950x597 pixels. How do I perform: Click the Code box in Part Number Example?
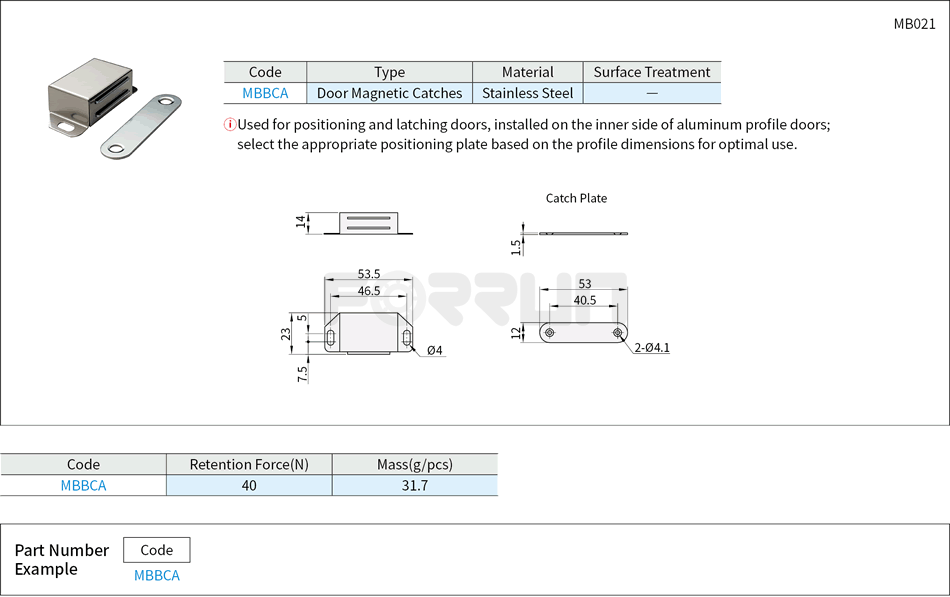[x=156, y=550]
